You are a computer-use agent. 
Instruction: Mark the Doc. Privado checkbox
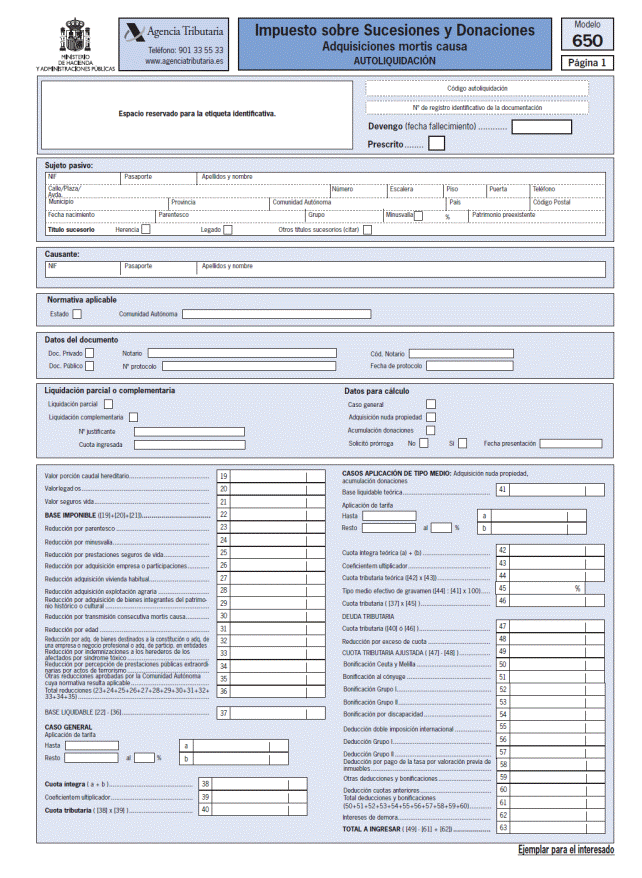pos(90,353)
